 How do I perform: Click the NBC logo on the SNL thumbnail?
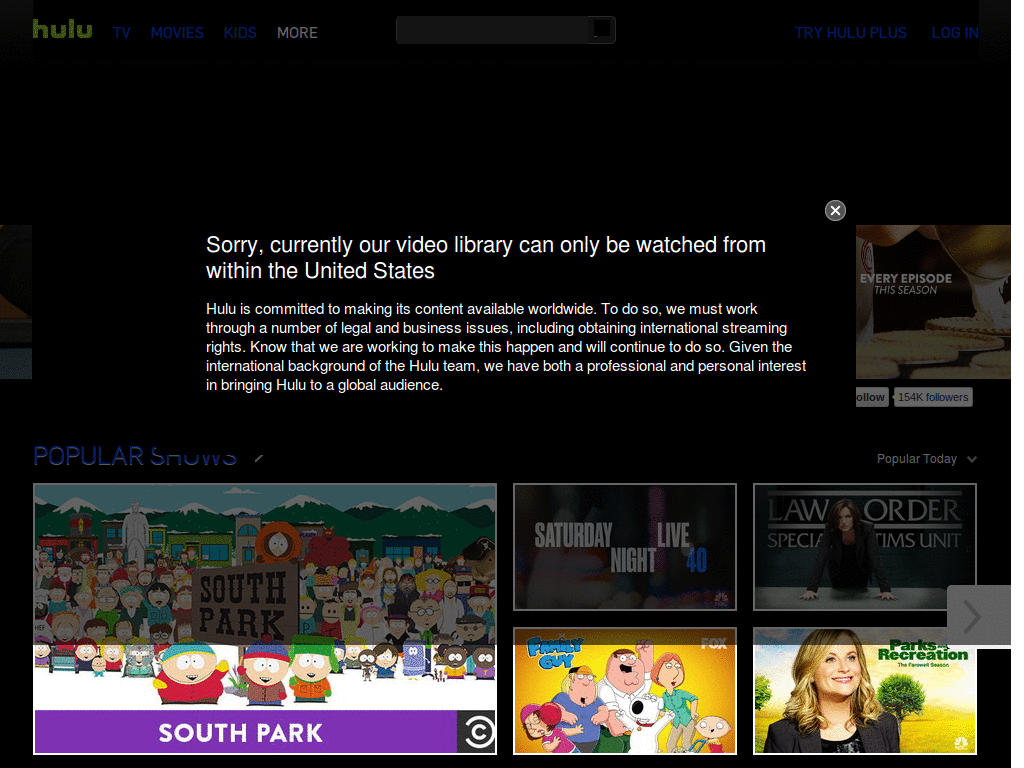tap(720, 596)
